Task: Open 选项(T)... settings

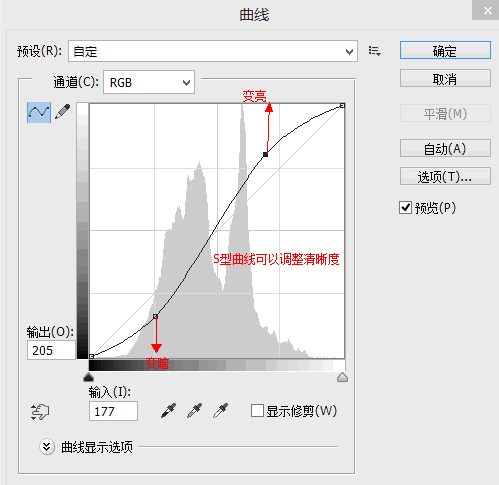Action: pyautogui.click(x=445, y=176)
